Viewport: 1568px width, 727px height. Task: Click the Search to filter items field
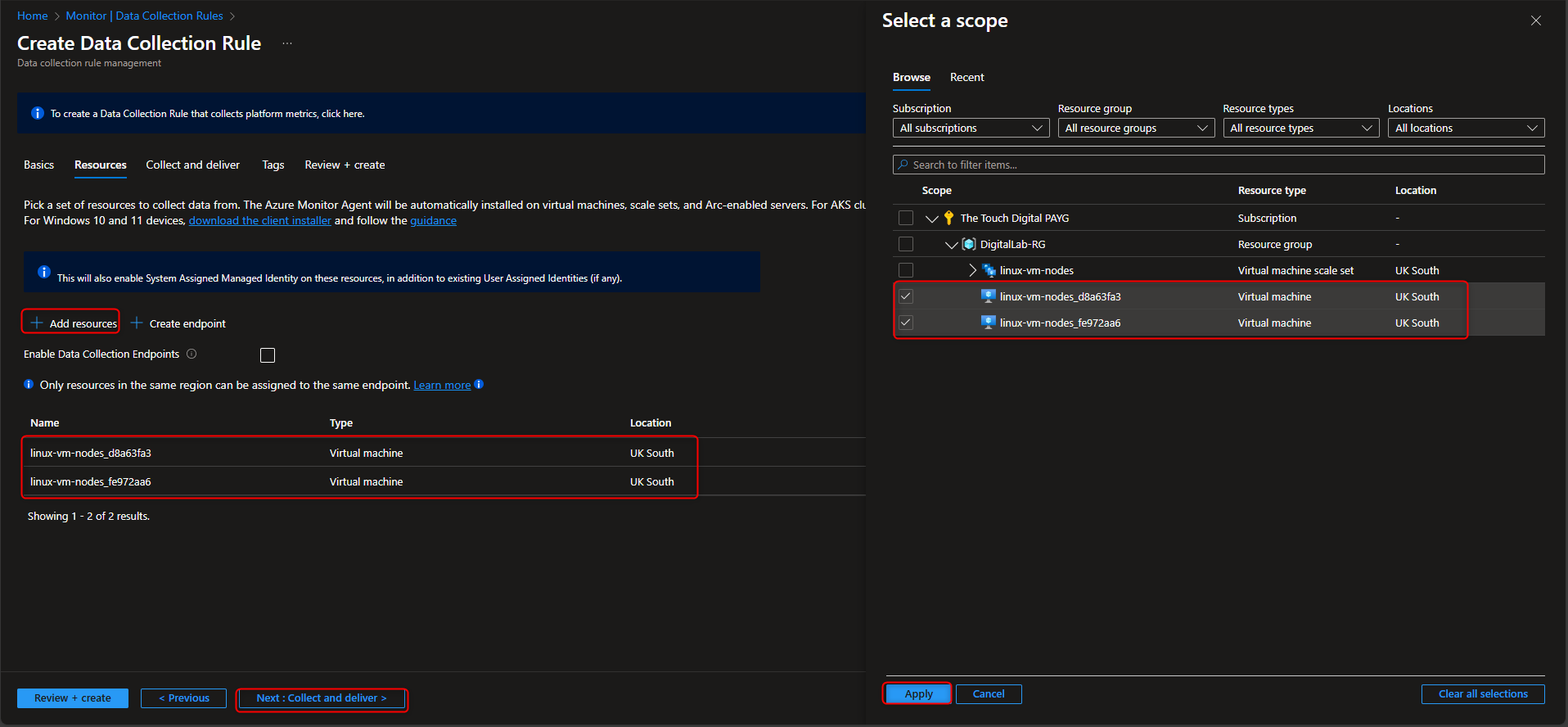(x=1219, y=165)
